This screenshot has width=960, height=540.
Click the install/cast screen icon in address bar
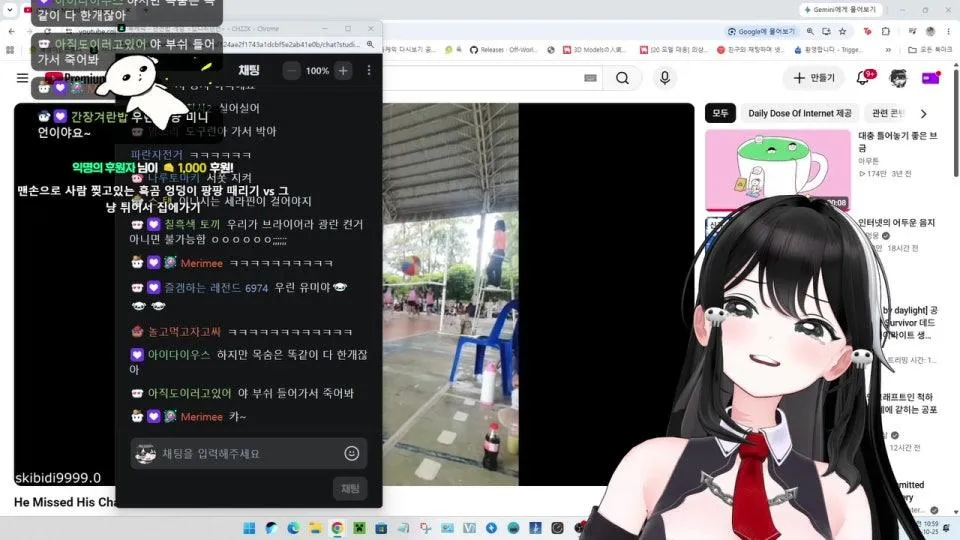coord(826,31)
